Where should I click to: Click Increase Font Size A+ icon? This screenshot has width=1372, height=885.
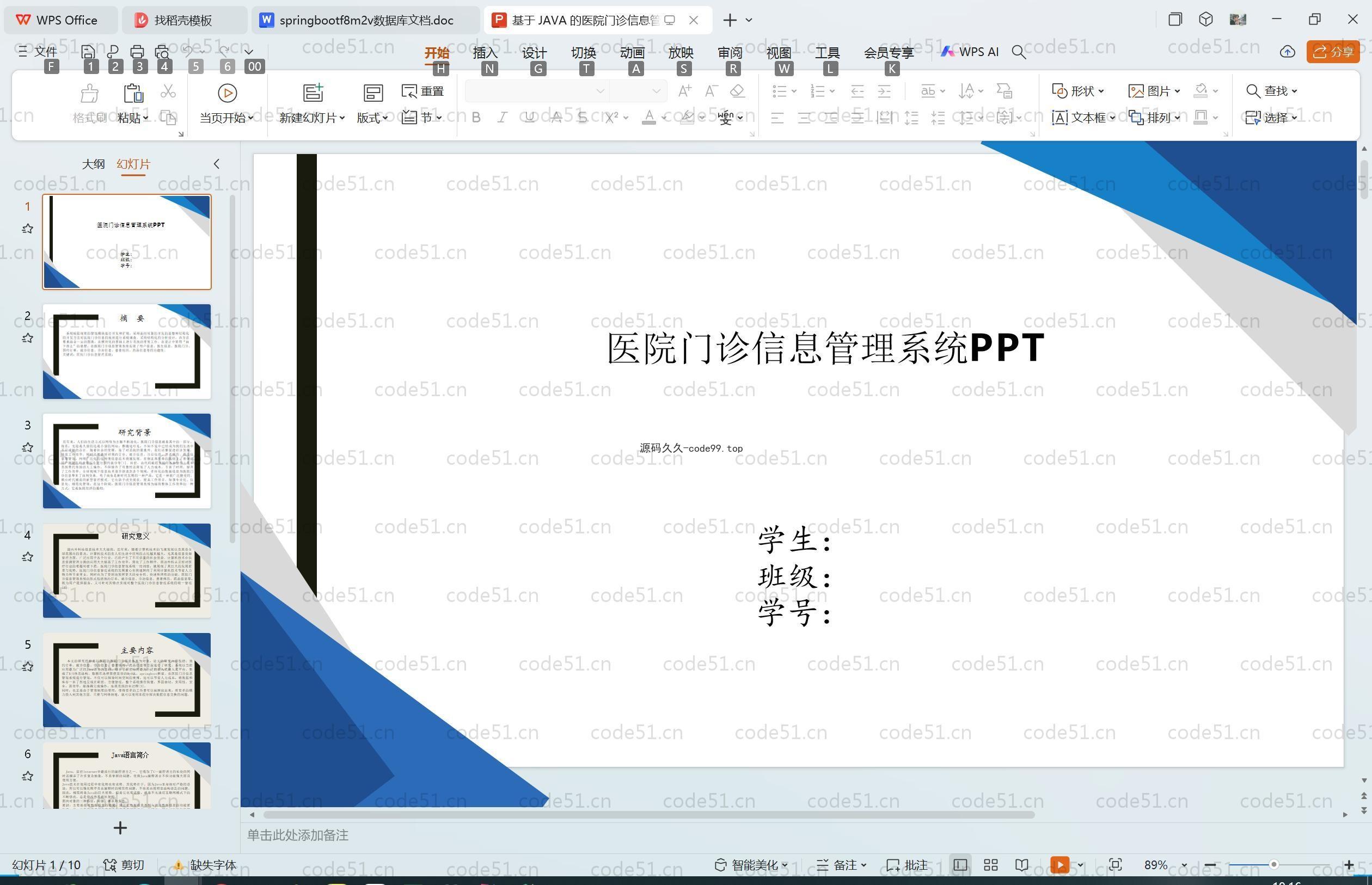point(684,91)
